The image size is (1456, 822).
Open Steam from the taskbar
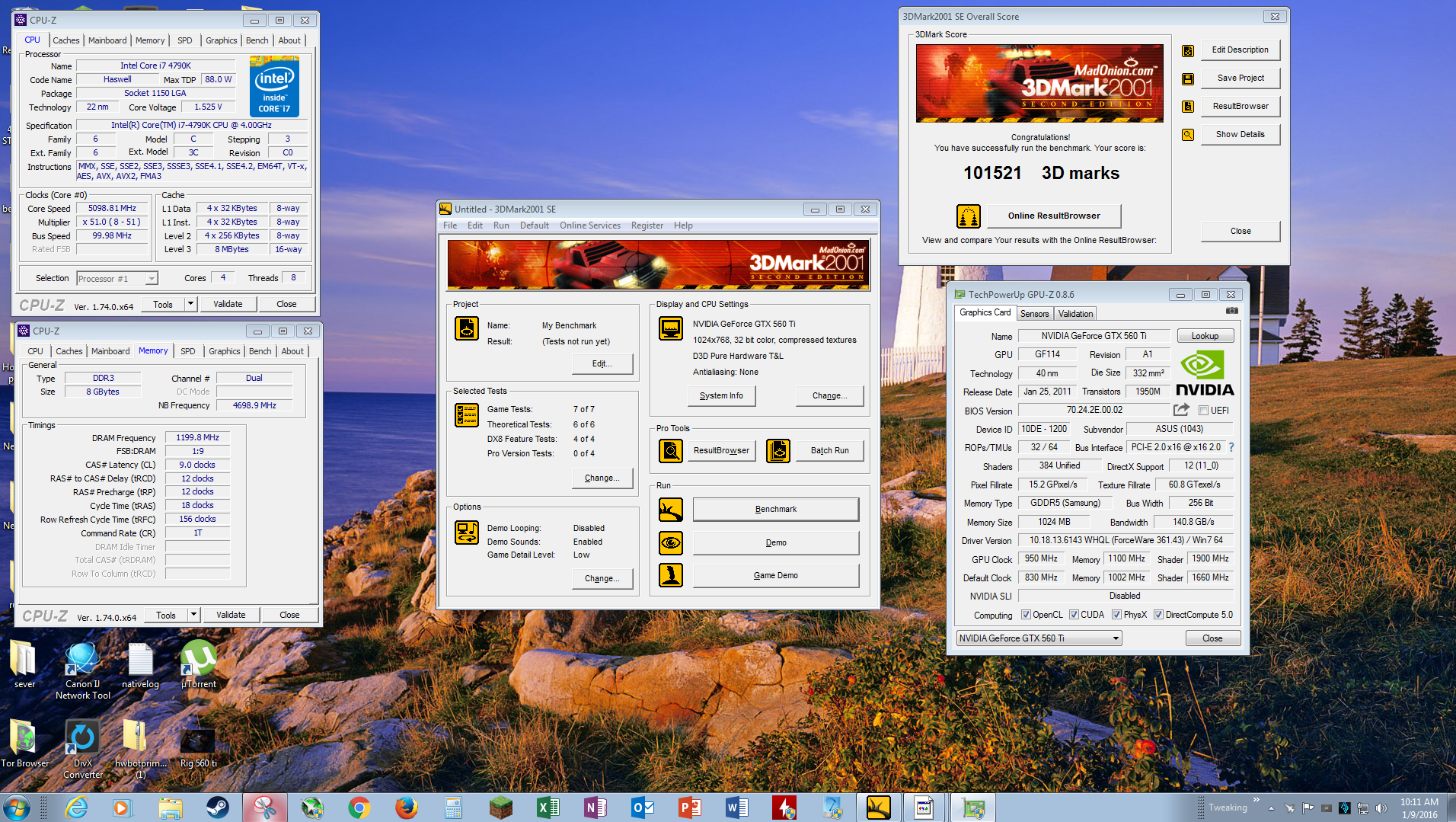[217, 808]
